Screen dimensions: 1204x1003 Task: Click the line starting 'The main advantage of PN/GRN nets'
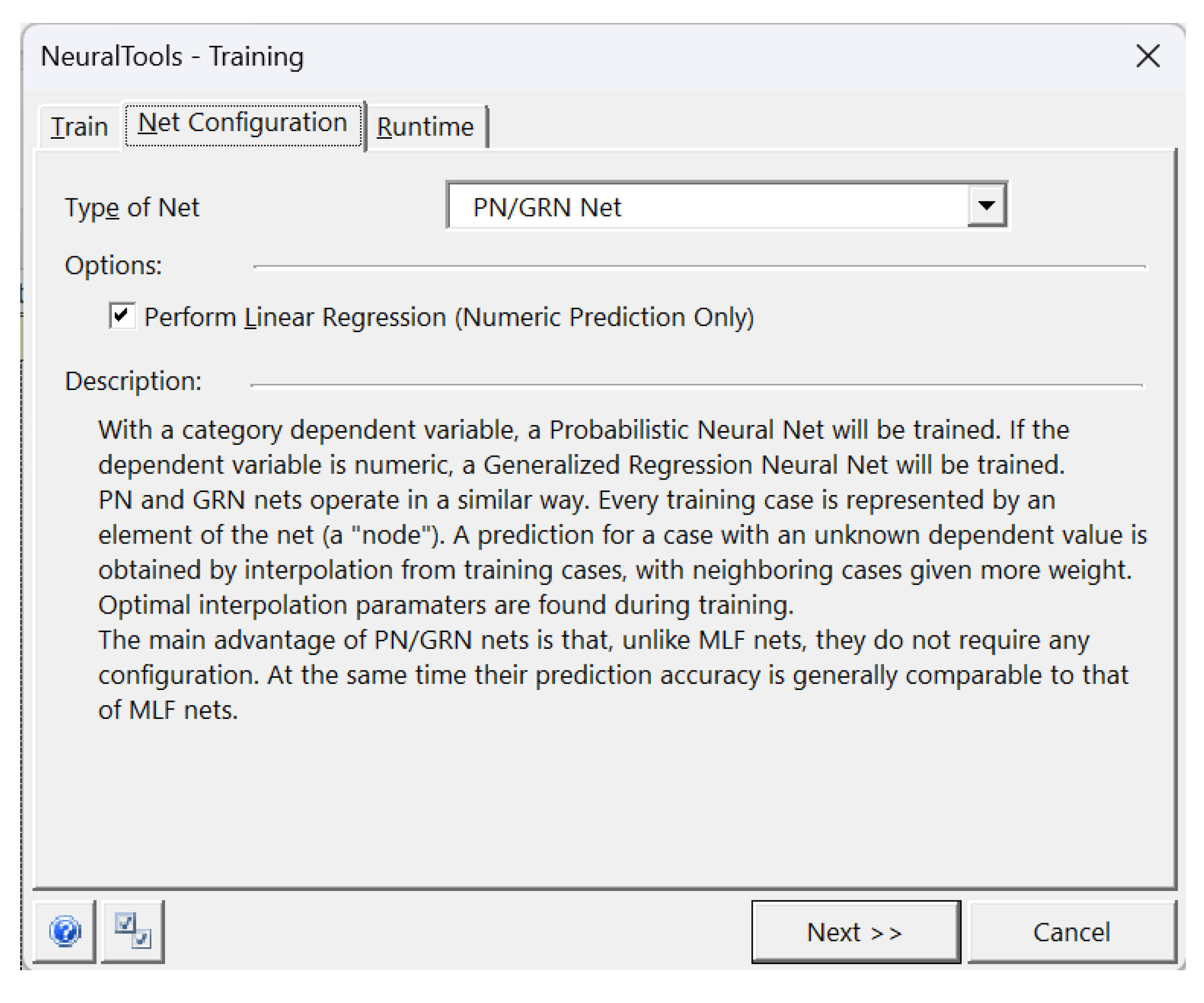[594, 640]
